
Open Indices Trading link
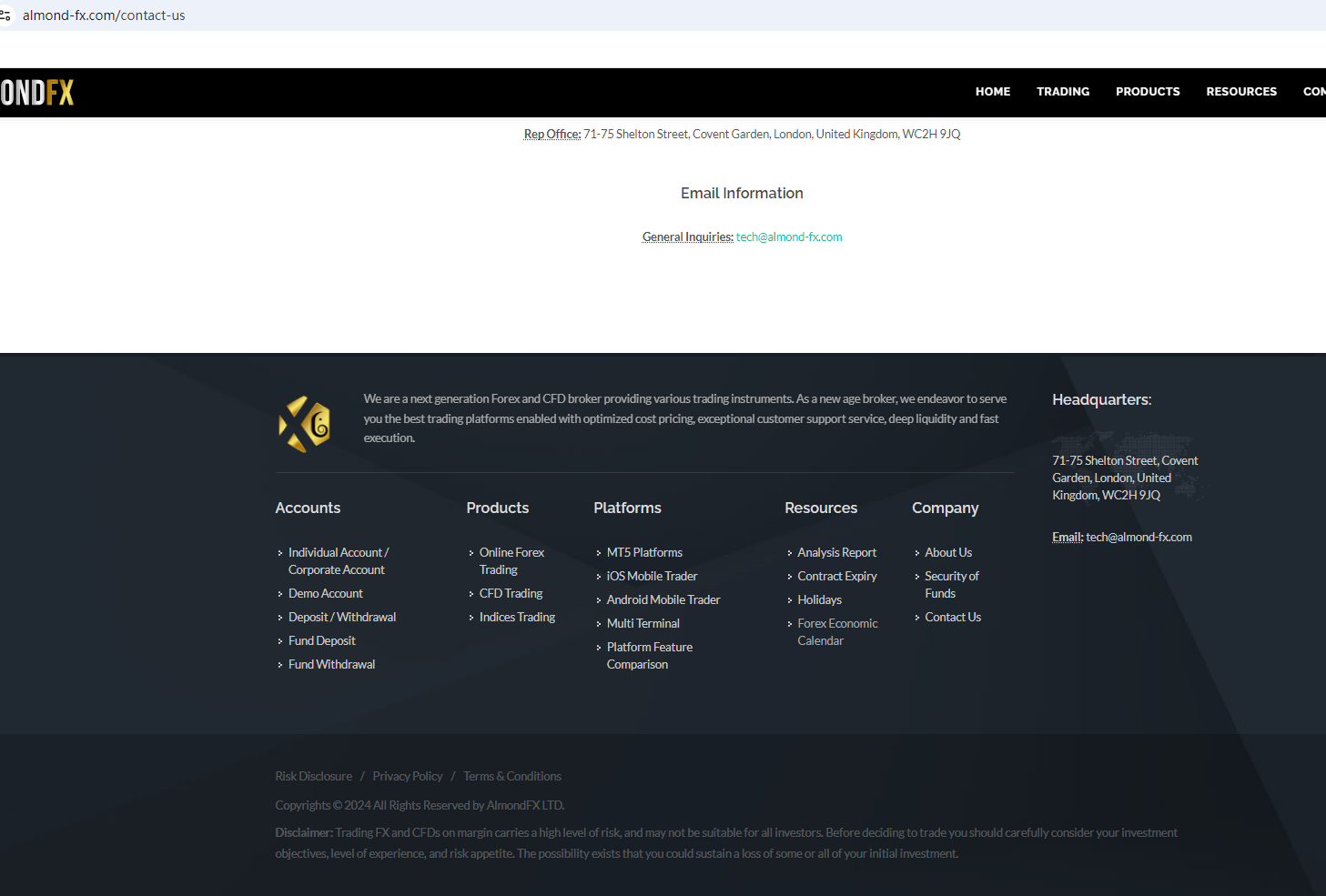517,618
